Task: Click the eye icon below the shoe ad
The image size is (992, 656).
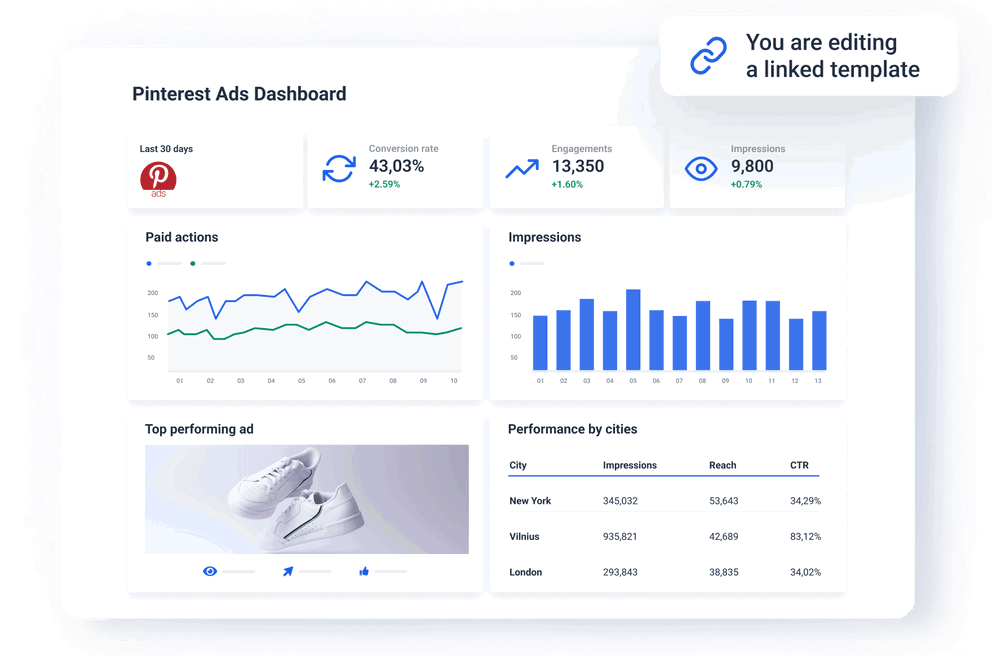Action: tap(210, 571)
